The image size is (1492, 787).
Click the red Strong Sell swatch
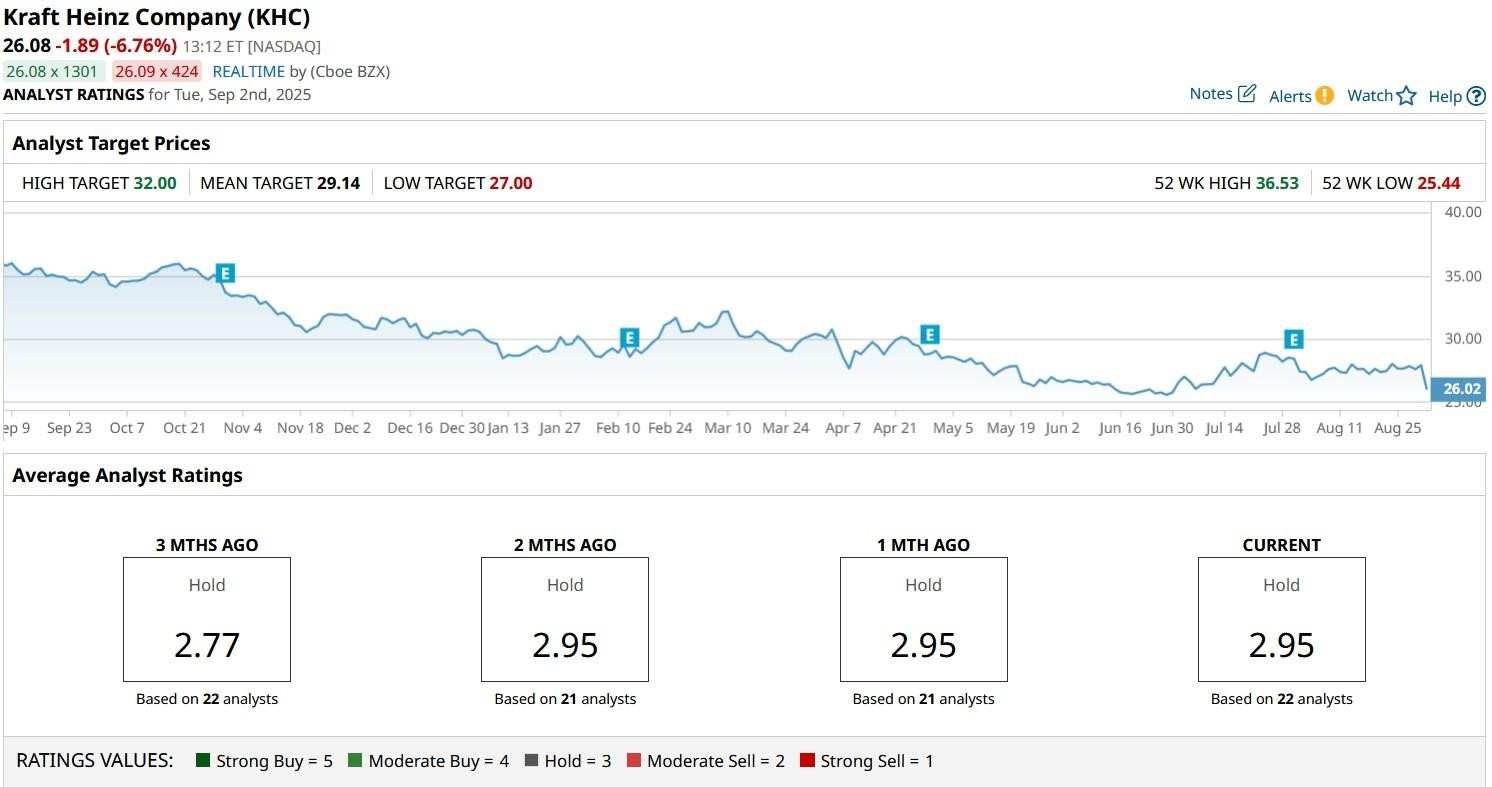pyautogui.click(x=807, y=761)
